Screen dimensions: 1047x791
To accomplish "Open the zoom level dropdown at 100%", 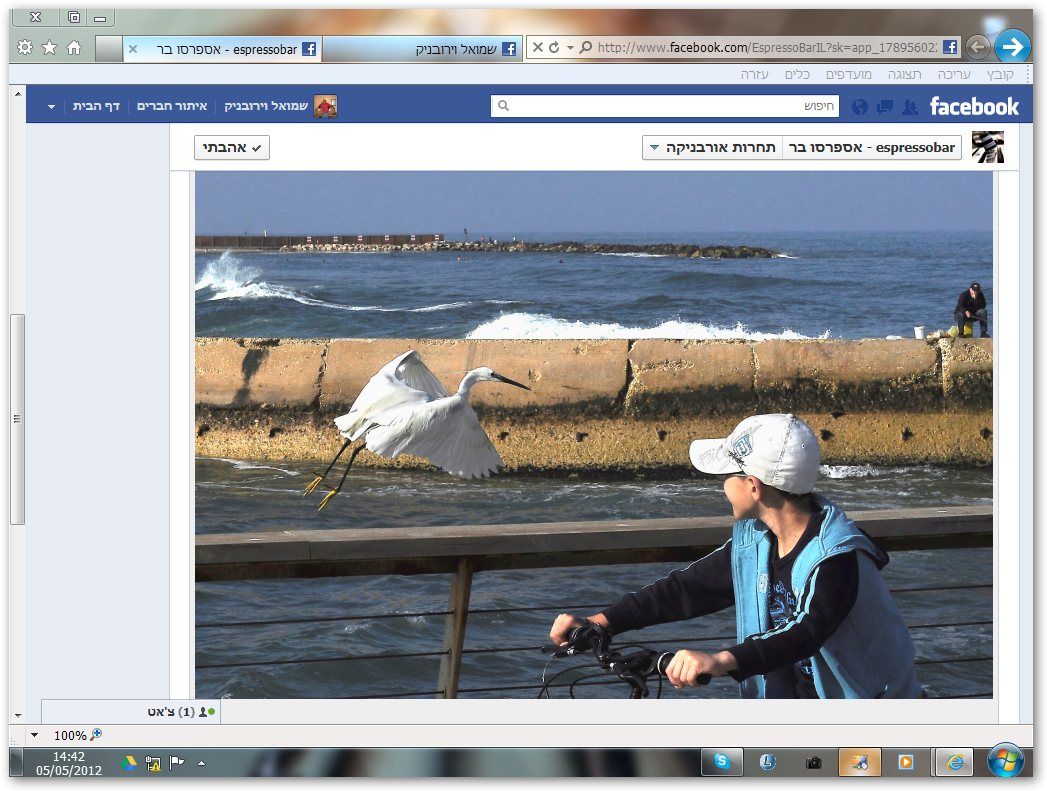I will [35, 735].
